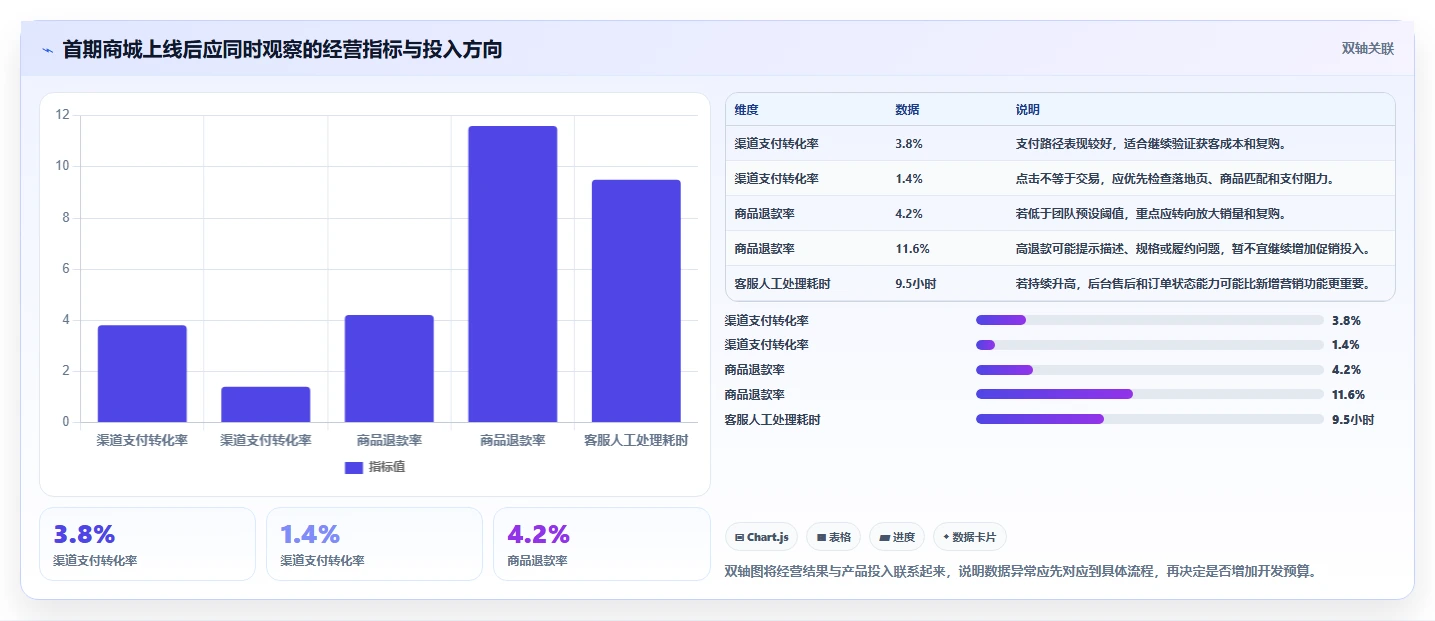Click the 数据 table column header
The image size is (1435, 621).
pyautogui.click(x=907, y=109)
